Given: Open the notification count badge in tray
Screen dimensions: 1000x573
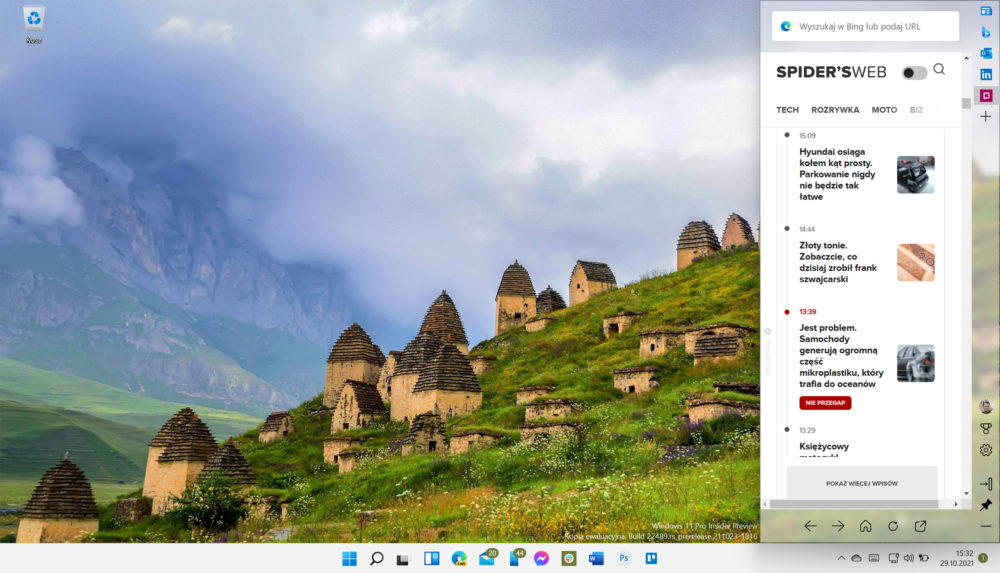Looking at the screenshot, I should pos(983,558).
